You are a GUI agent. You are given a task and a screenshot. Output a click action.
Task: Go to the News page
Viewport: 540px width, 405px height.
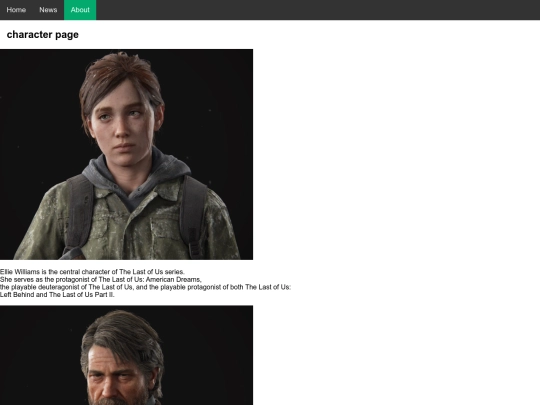48,10
